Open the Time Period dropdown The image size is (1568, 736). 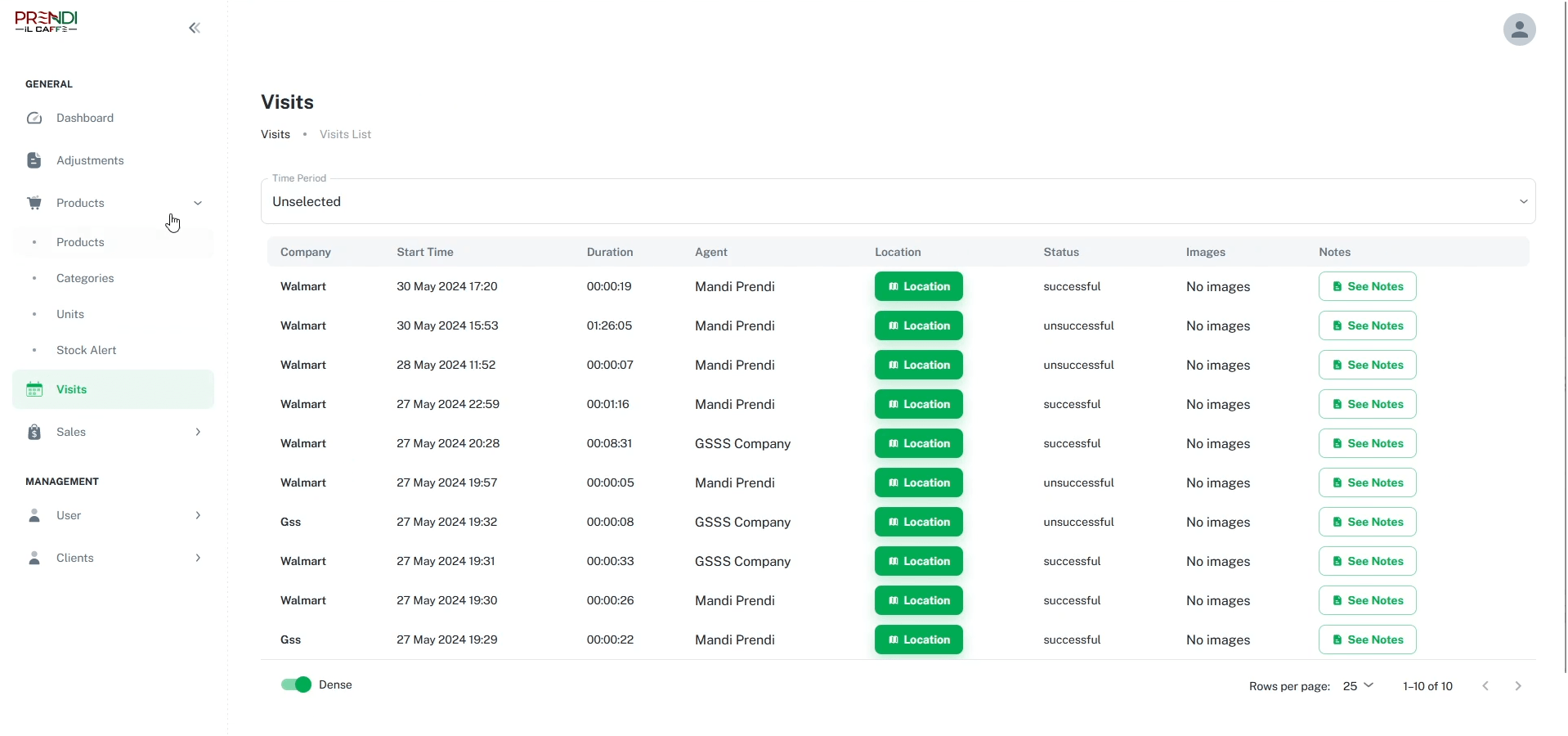coord(898,201)
